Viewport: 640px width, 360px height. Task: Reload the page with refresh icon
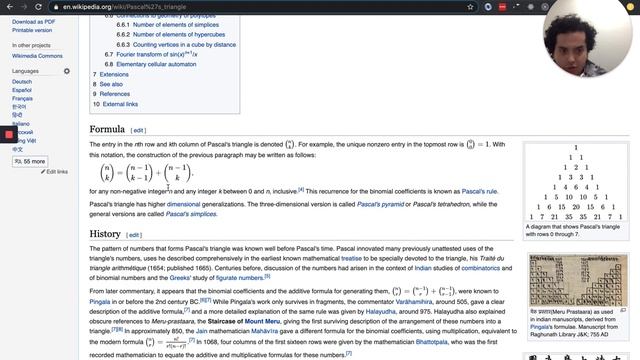(x=38, y=7)
